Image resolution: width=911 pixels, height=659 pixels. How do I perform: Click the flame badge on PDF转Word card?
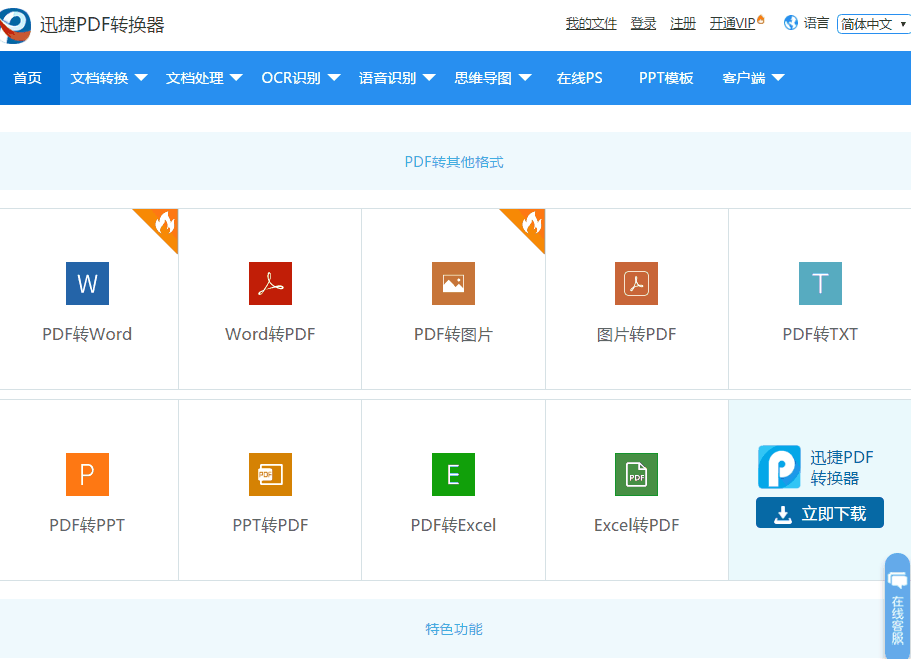coord(164,222)
